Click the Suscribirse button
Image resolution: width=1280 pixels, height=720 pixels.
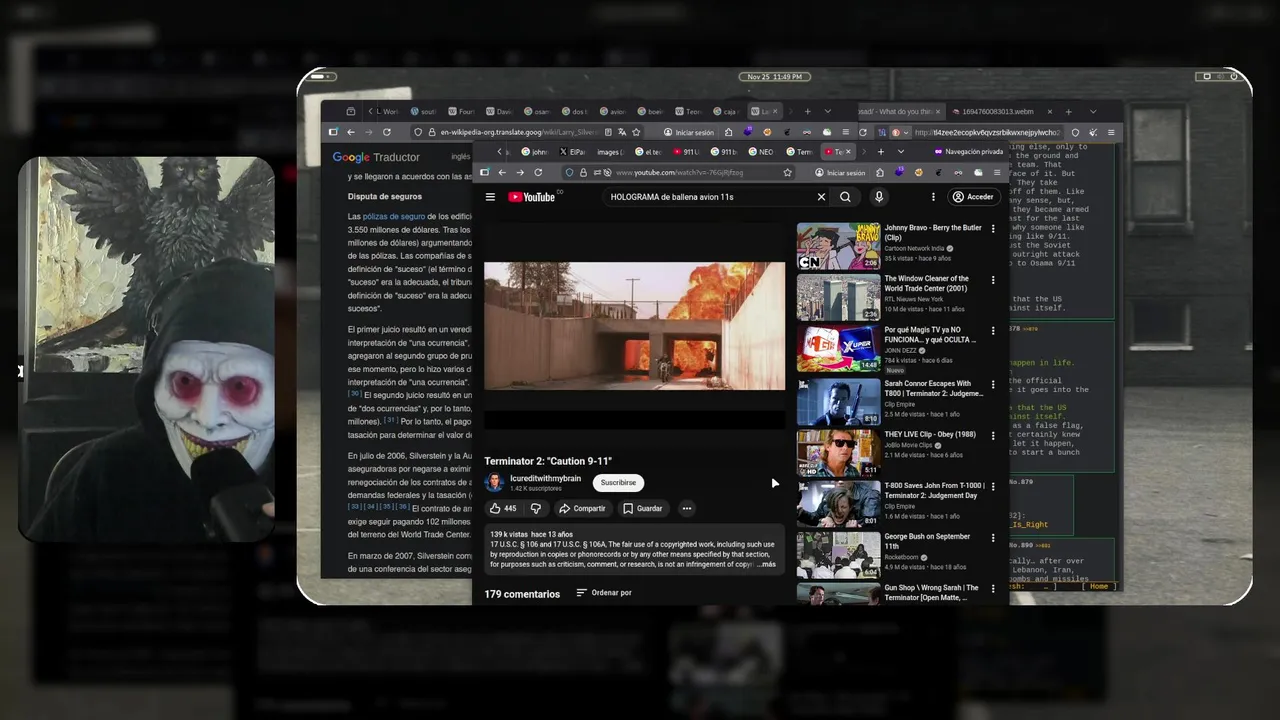point(618,483)
